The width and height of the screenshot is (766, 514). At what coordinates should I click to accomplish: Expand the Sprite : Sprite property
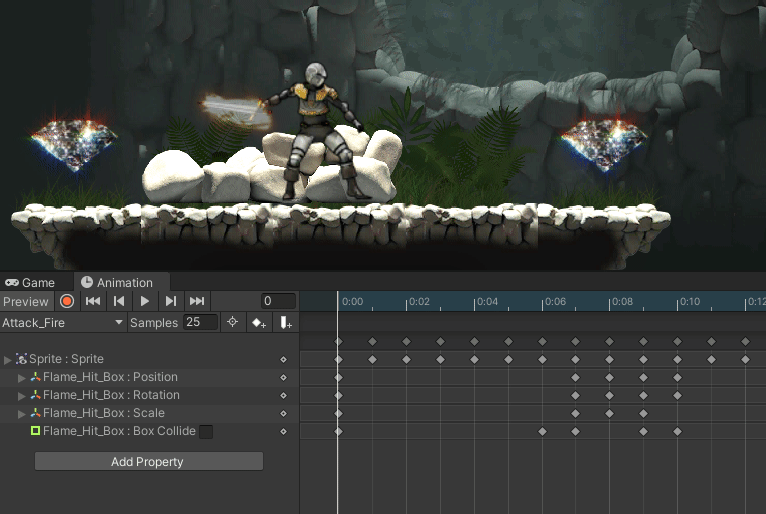[x=7, y=360]
